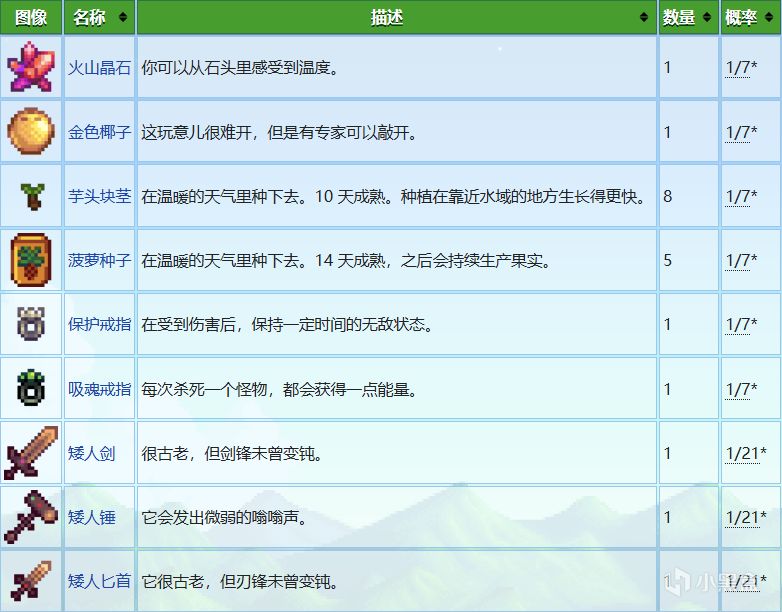Click the 1/7* probability for 芋头块茎

[741, 196]
